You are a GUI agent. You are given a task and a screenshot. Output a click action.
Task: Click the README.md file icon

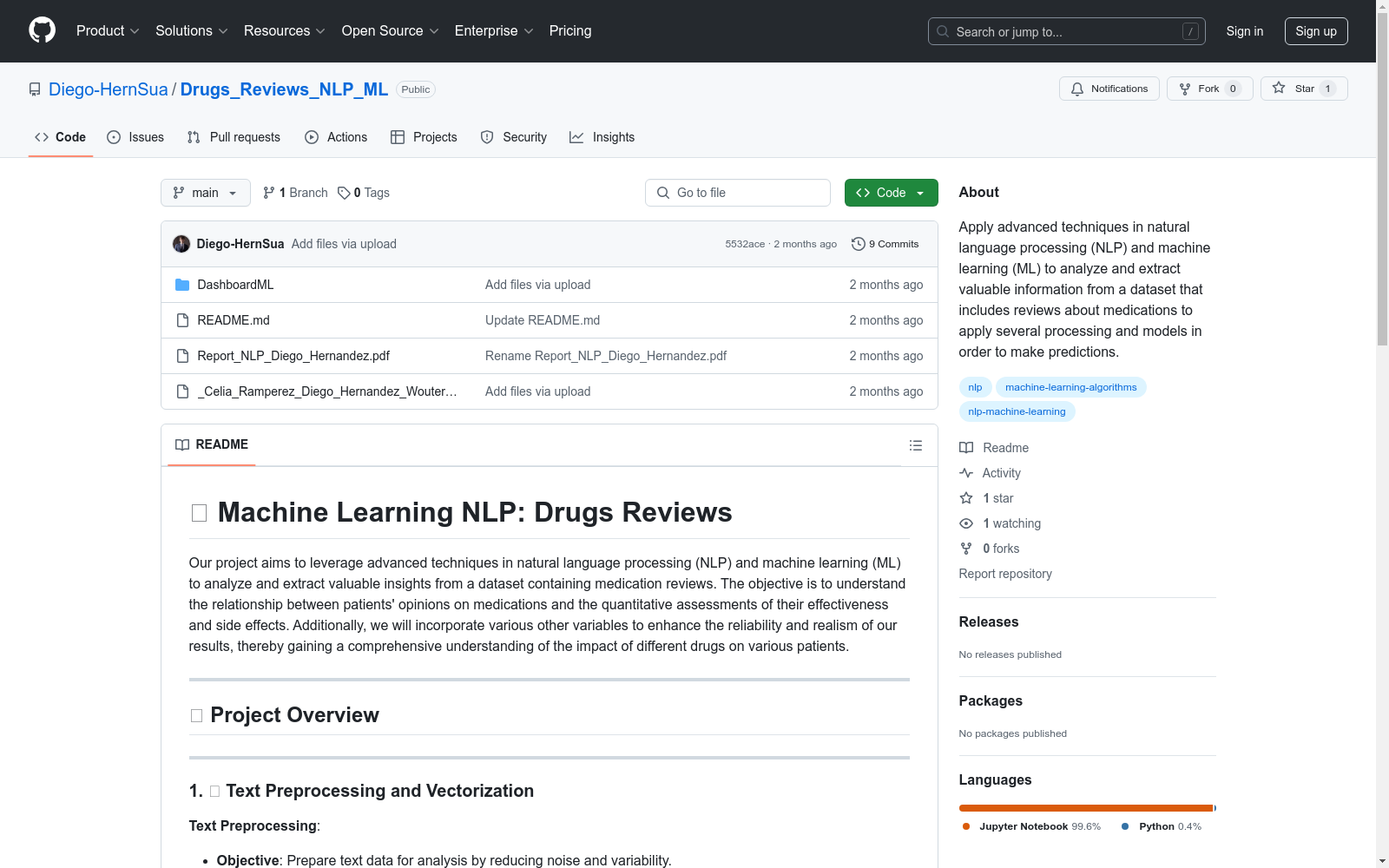click(182, 320)
